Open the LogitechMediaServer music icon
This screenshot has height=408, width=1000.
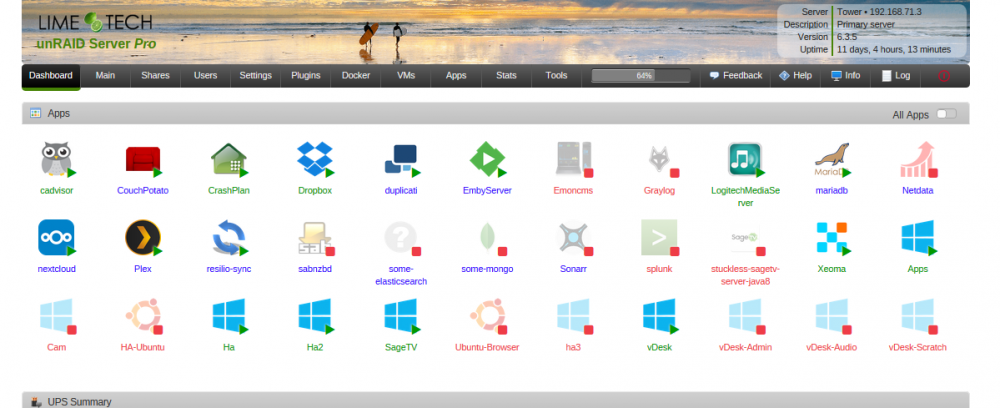coord(745,159)
